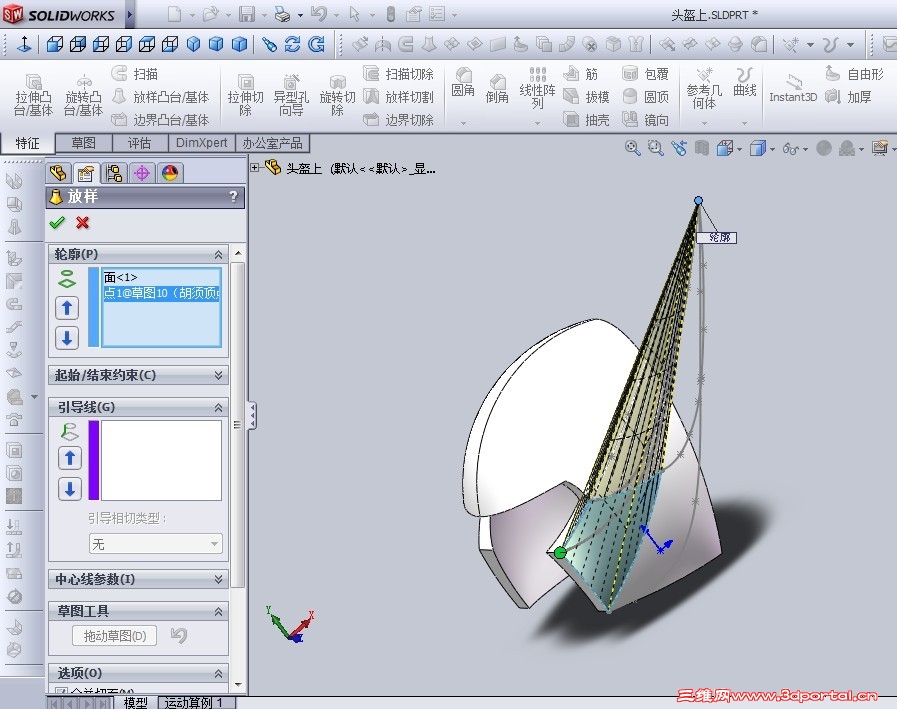Click the Revolved Boss/Base (旋转凸台/基体) tool

(84, 95)
